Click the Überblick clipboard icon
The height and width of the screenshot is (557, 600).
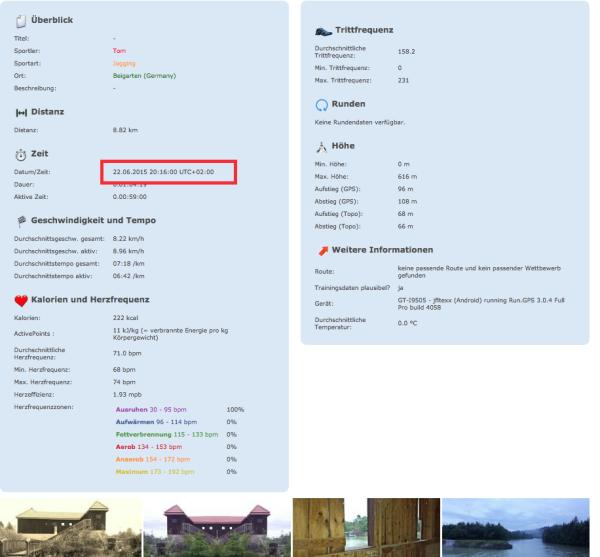coord(21,21)
